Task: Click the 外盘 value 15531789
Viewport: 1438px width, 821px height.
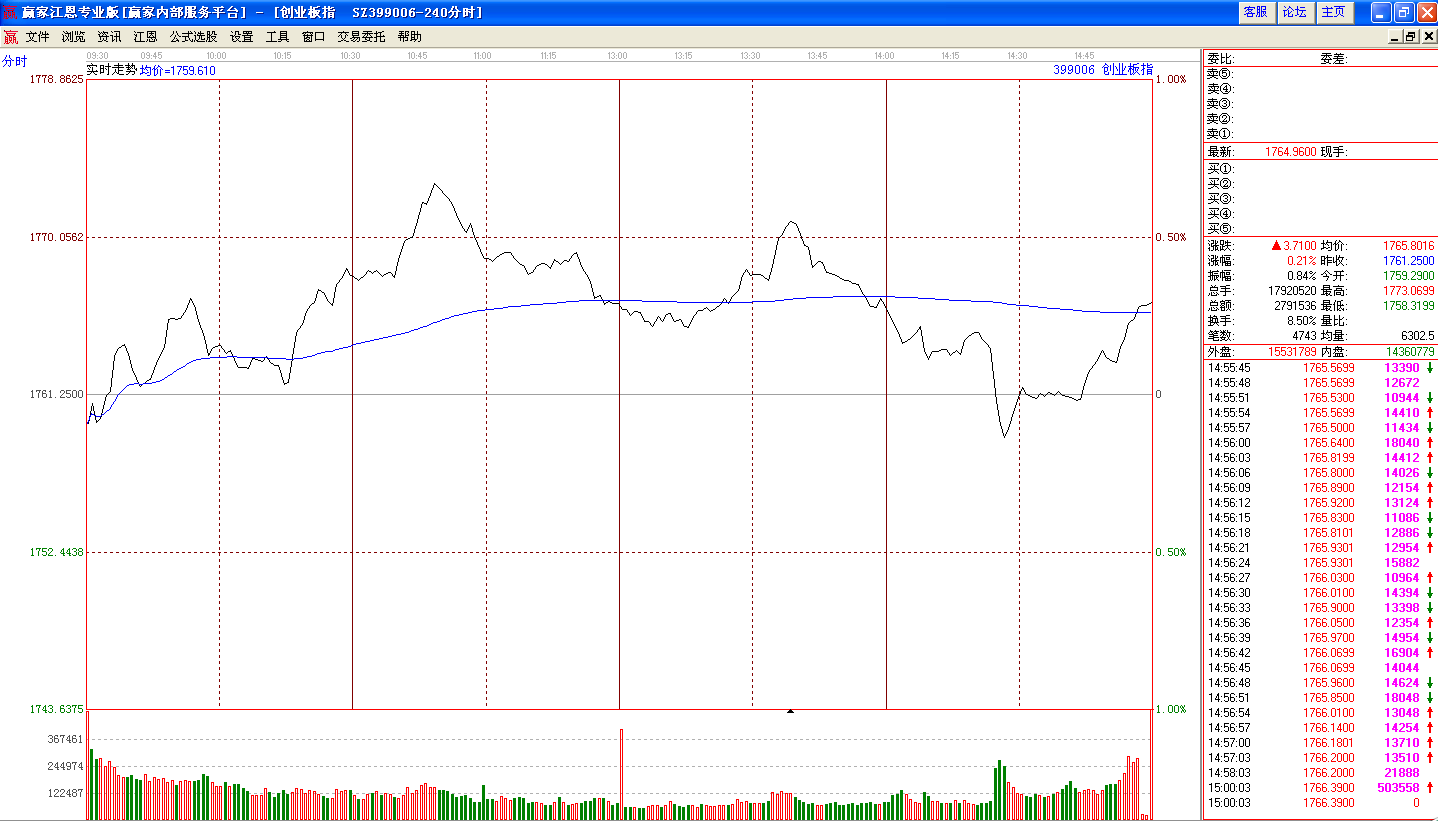Action: click(x=1290, y=352)
